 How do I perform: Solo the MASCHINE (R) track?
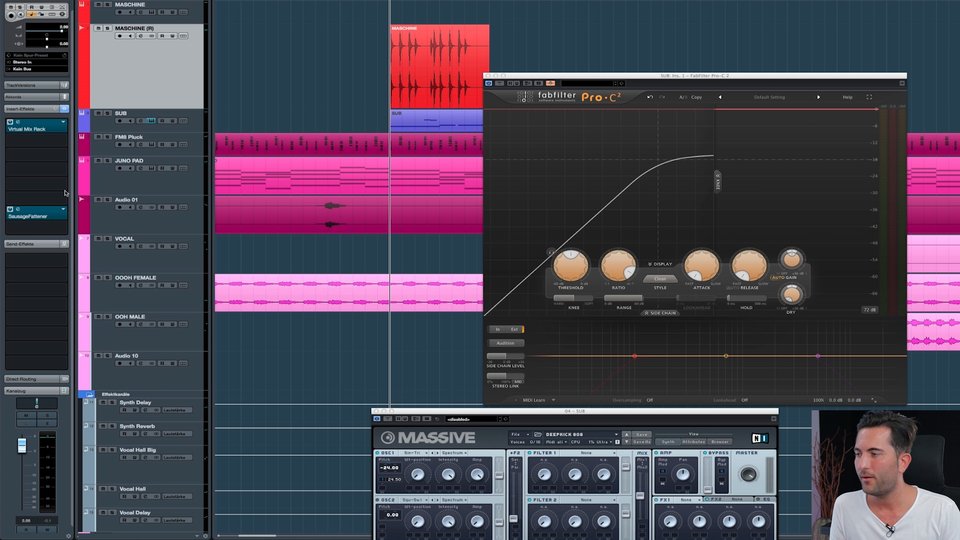coord(108,28)
